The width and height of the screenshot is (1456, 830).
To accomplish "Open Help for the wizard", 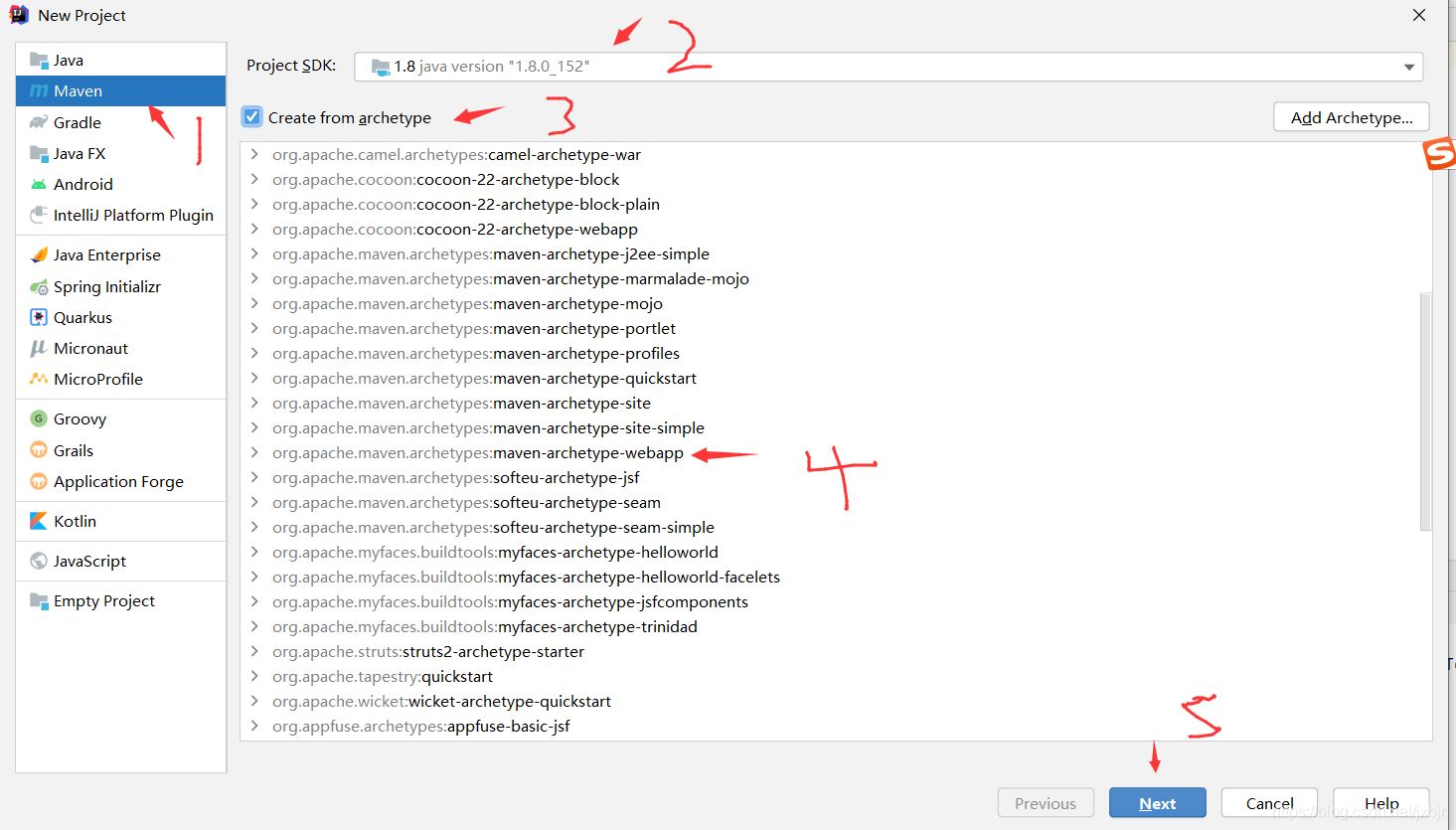I will pyautogui.click(x=1381, y=803).
